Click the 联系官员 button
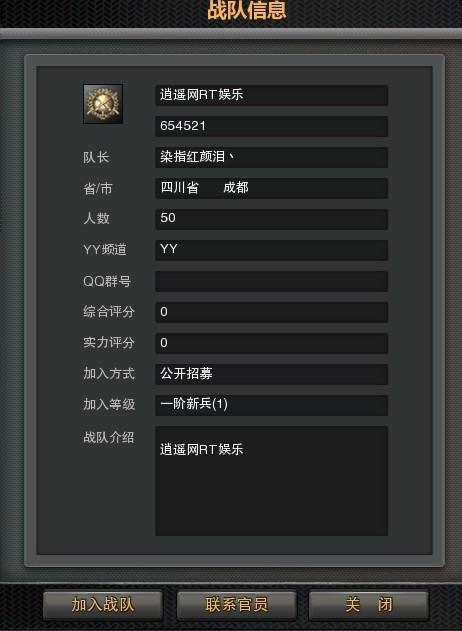 tap(237, 604)
